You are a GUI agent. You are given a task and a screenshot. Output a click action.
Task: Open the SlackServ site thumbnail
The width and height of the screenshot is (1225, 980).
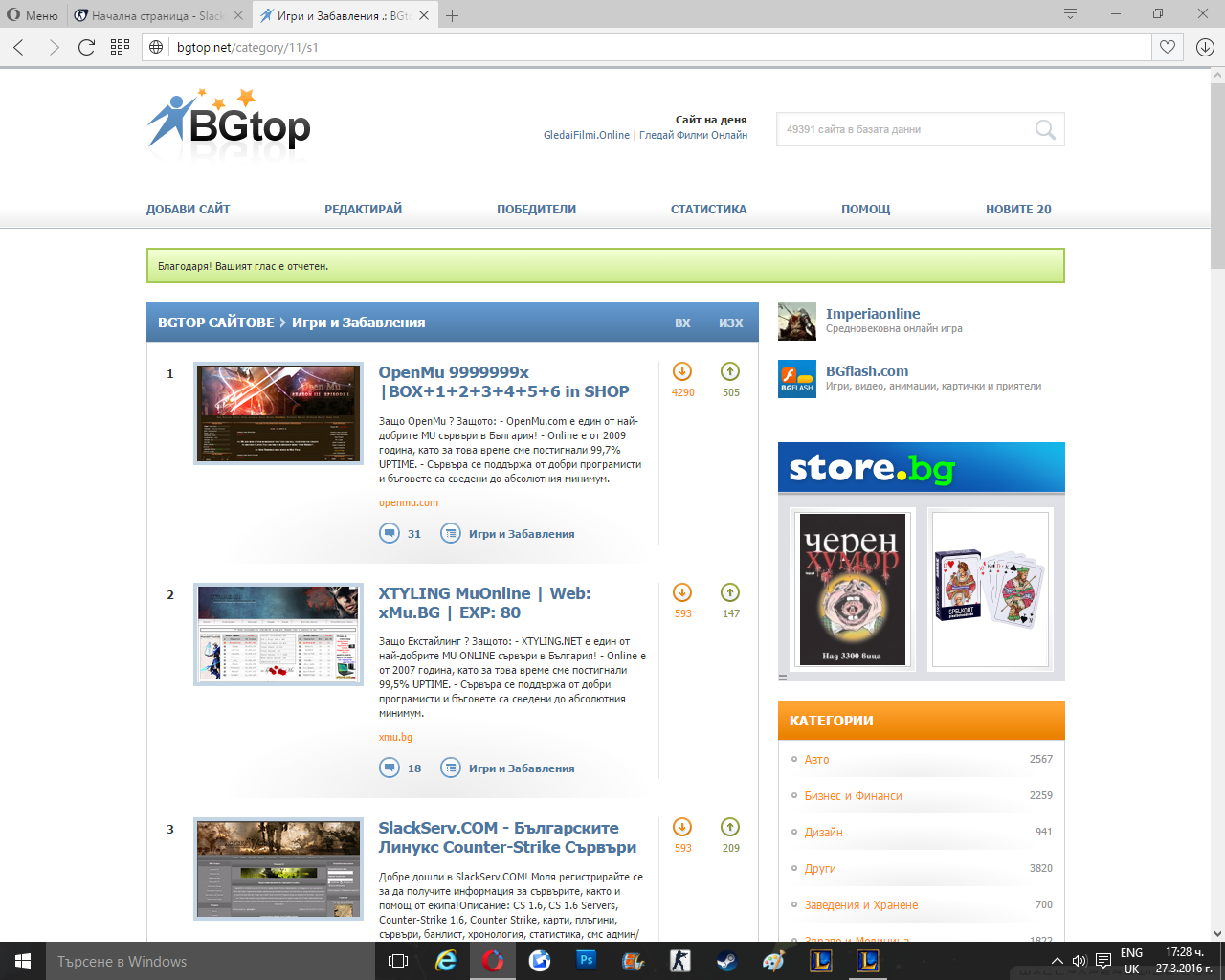[278, 869]
